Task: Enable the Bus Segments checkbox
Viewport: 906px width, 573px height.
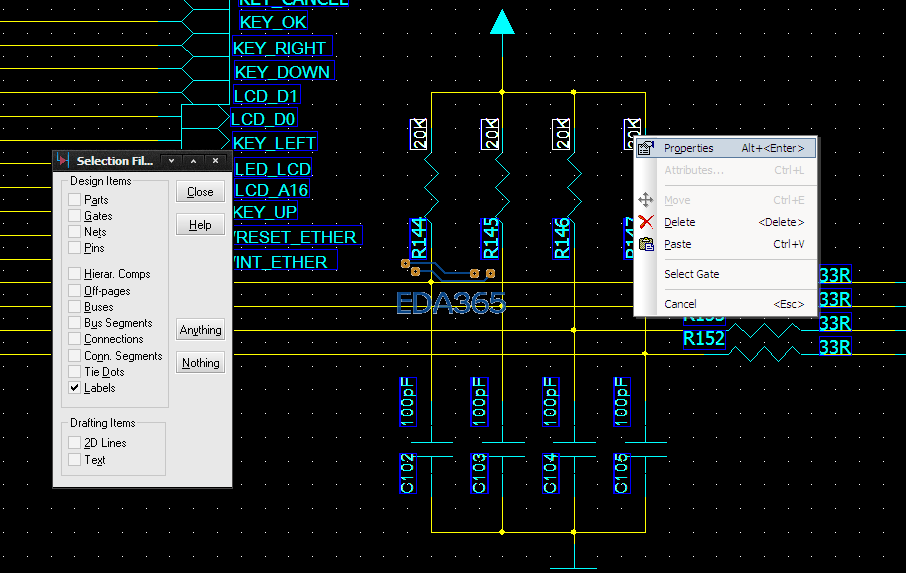Action: [75, 322]
